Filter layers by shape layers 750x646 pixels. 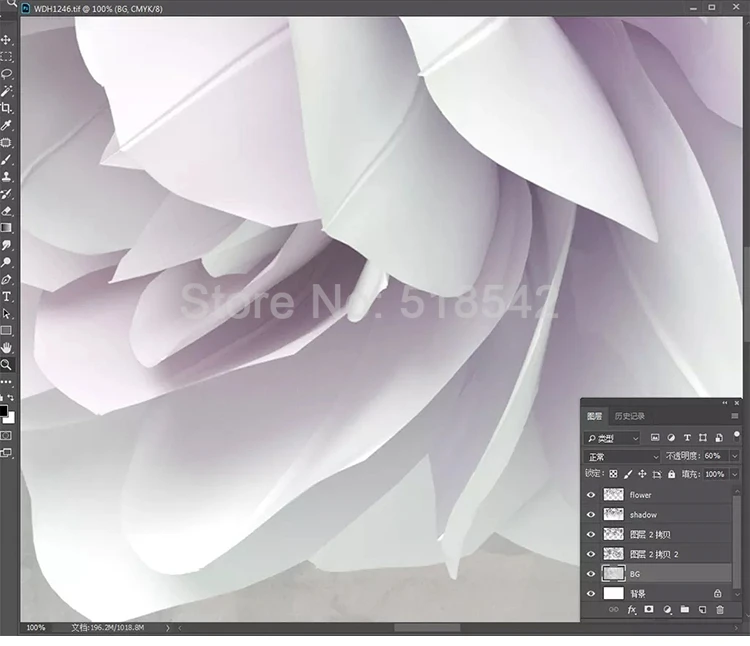(x=703, y=438)
